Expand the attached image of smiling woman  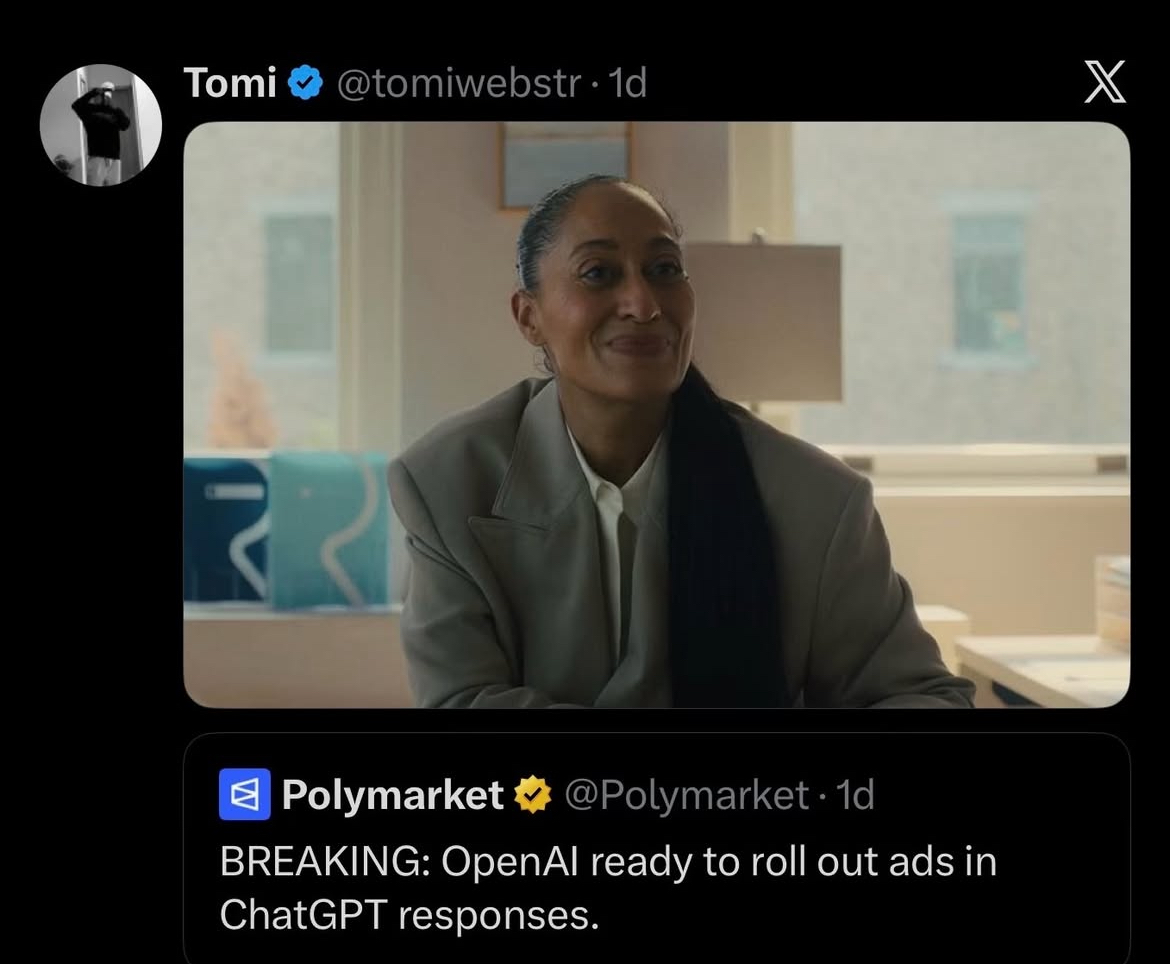coord(657,415)
